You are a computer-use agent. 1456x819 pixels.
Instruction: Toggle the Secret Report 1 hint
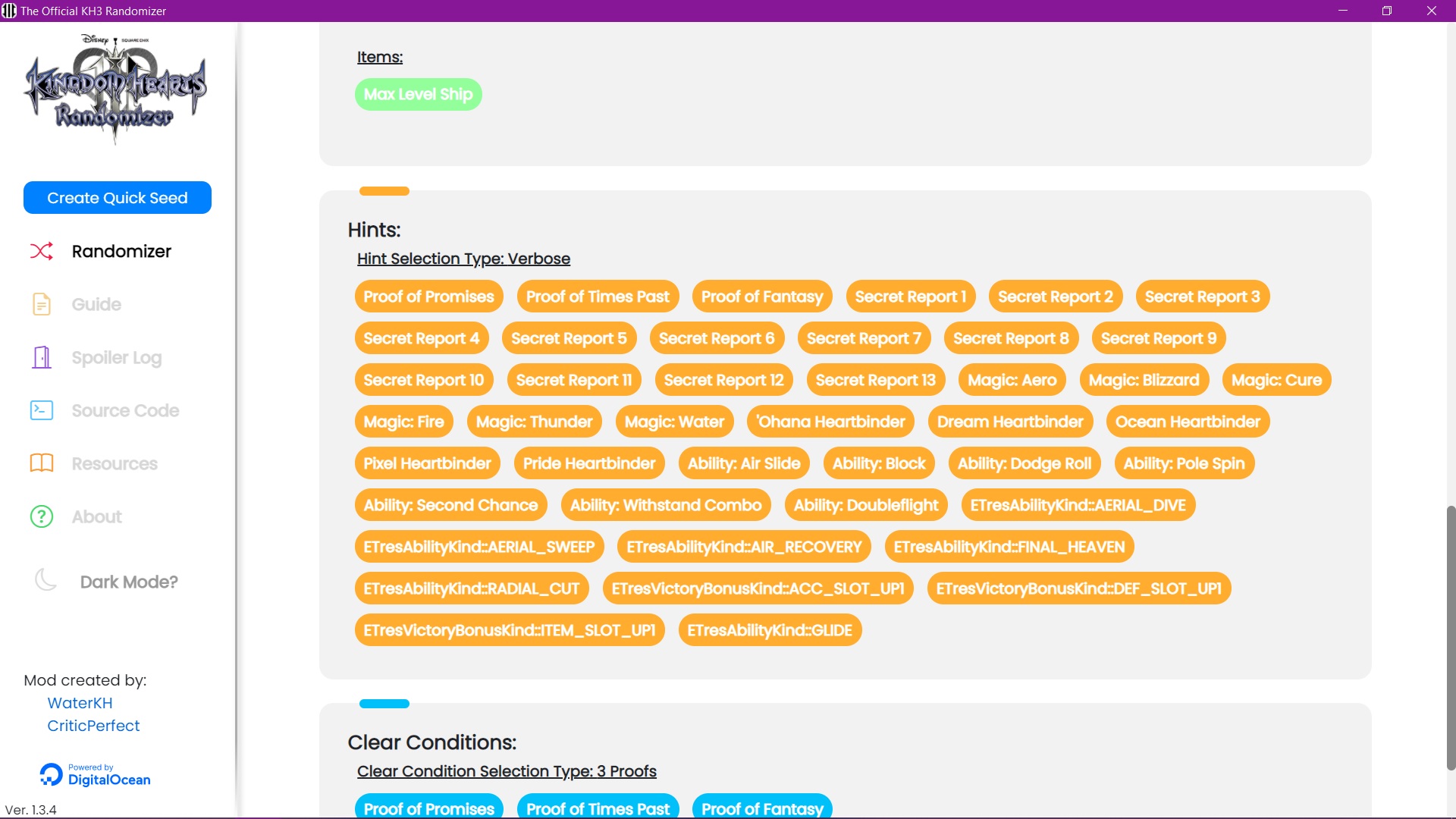click(911, 297)
